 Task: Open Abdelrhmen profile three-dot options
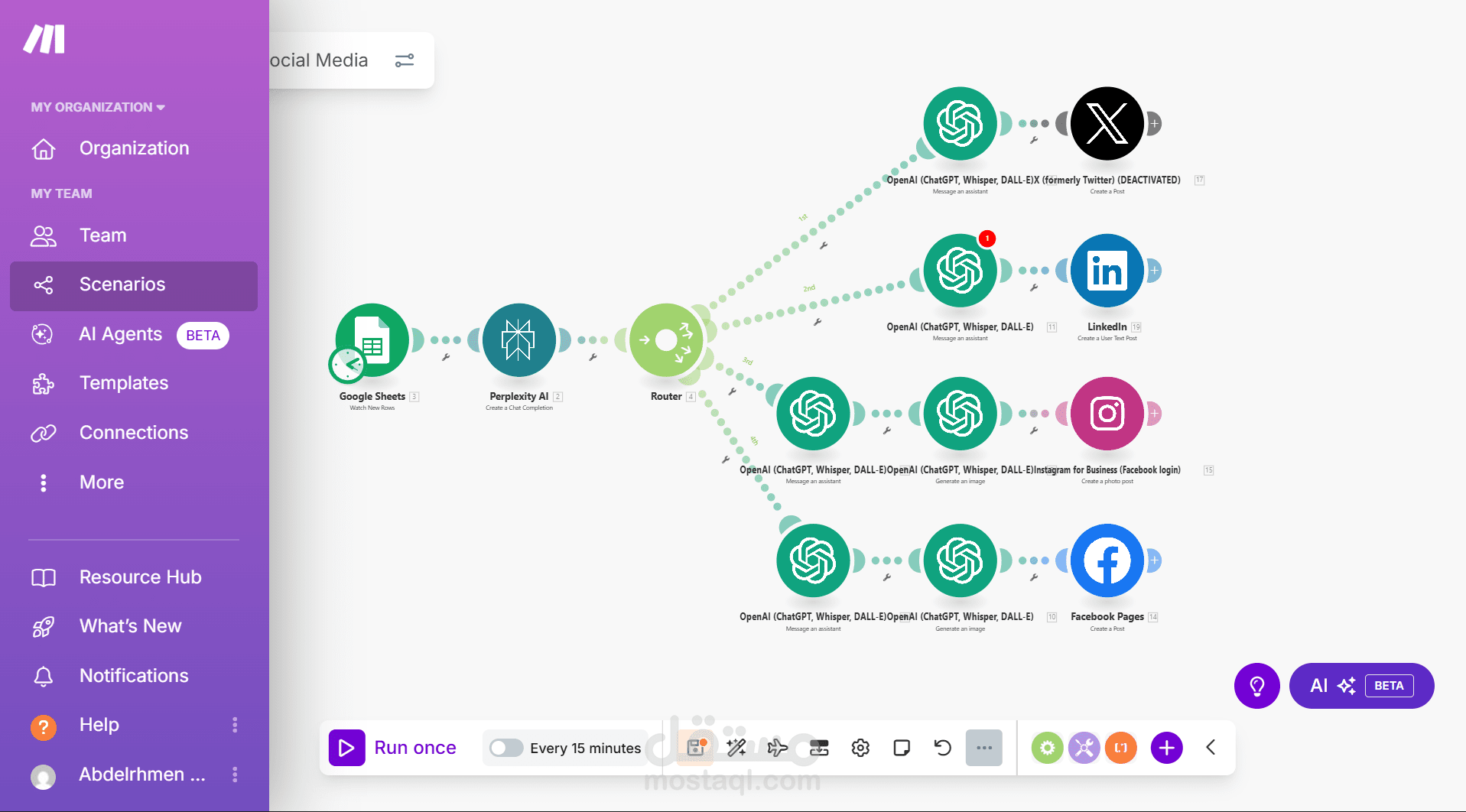coord(235,775)
